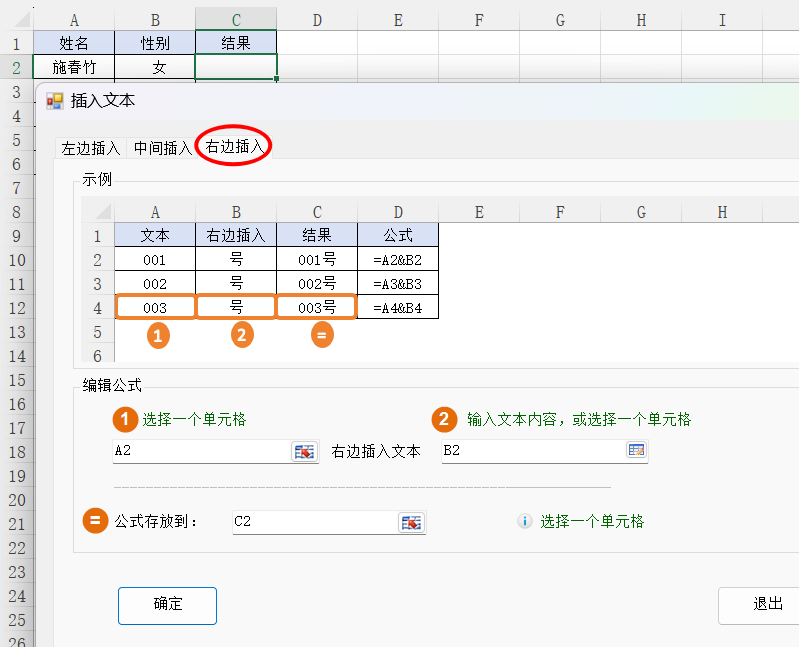Click the orange number 1 badge beside 选择一个单元格
The height and width of the screenshot is (647, 799).
coord(124,419)
